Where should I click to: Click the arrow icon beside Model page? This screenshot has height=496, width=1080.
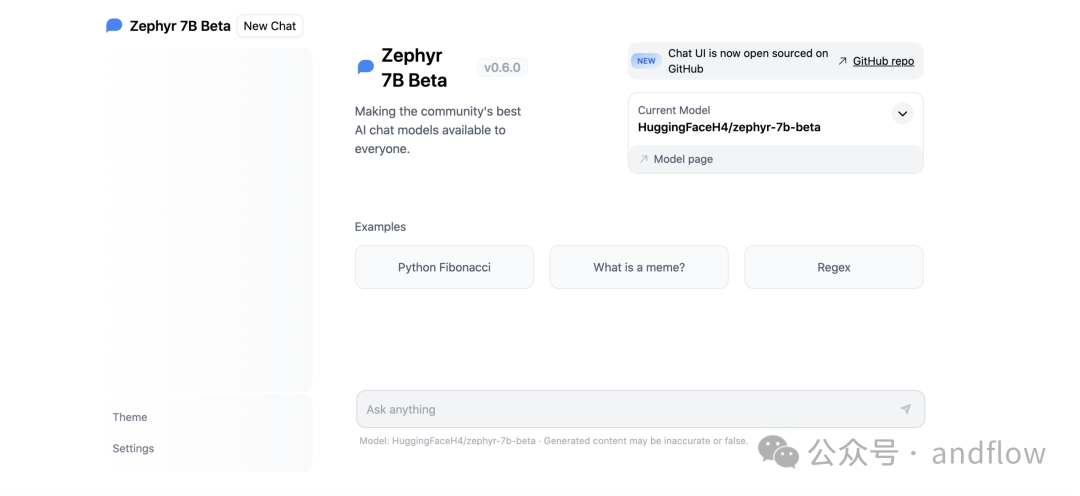click(x=644, y=159)
